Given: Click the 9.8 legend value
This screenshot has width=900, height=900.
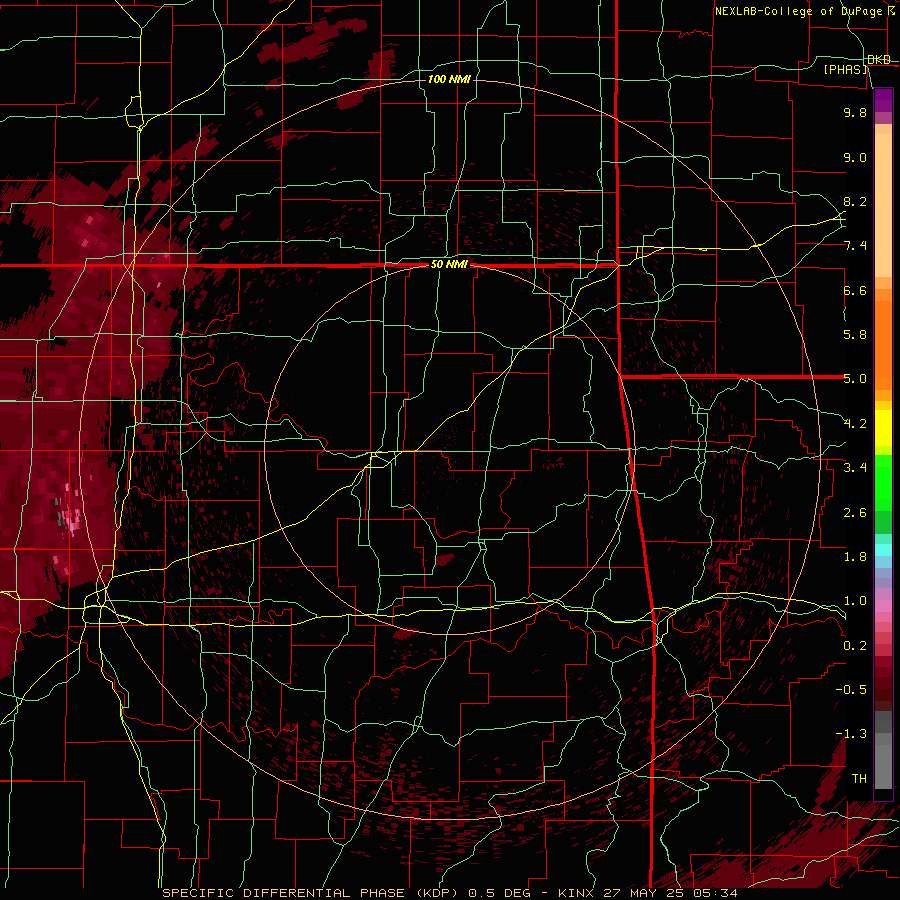Looking at the screenshot, I should (x=855, y=112).
